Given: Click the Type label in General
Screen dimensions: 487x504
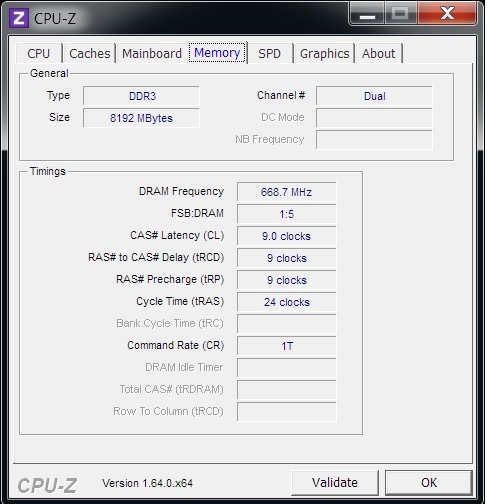Looking at the screenshot, I should pyautogui.click(x=58, y=96).
